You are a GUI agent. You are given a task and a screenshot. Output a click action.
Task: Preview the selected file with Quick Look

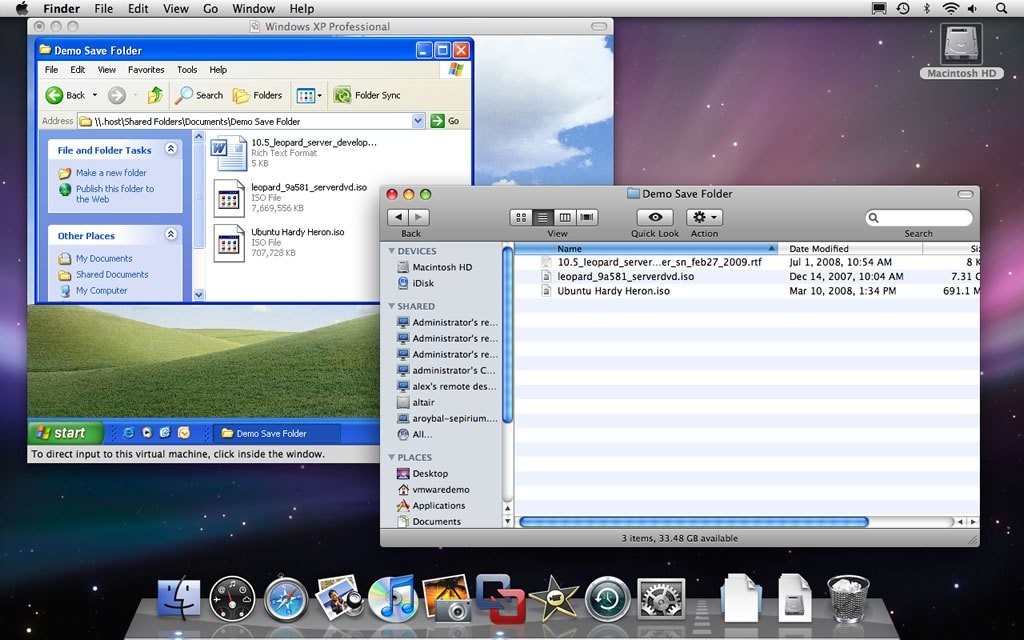[x=654, y=218]
